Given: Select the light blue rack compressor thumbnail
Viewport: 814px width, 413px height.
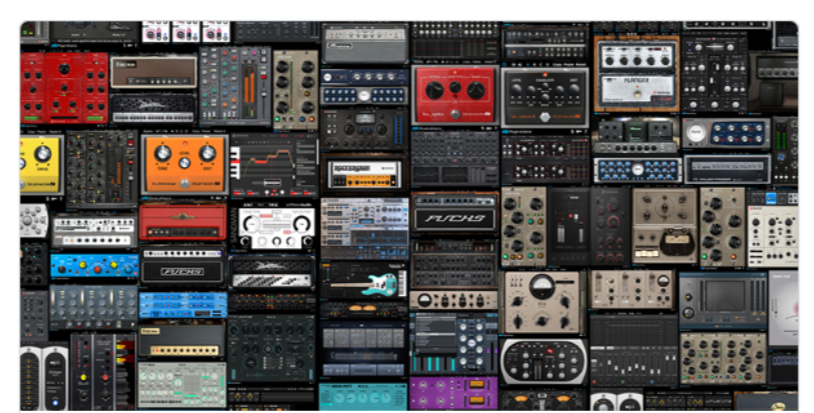Looking at the screenshot, I should pyautogui.click(x=183, y=305).
